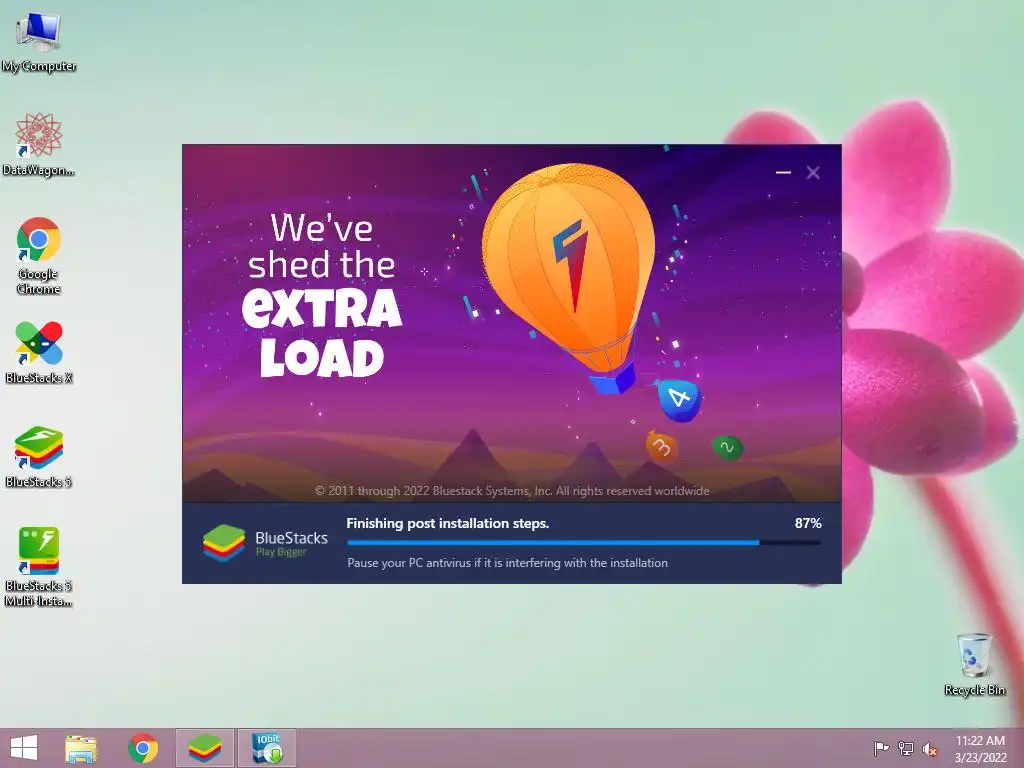Open the Windows Start button
1024x768 pixels.
click(24, 748)
